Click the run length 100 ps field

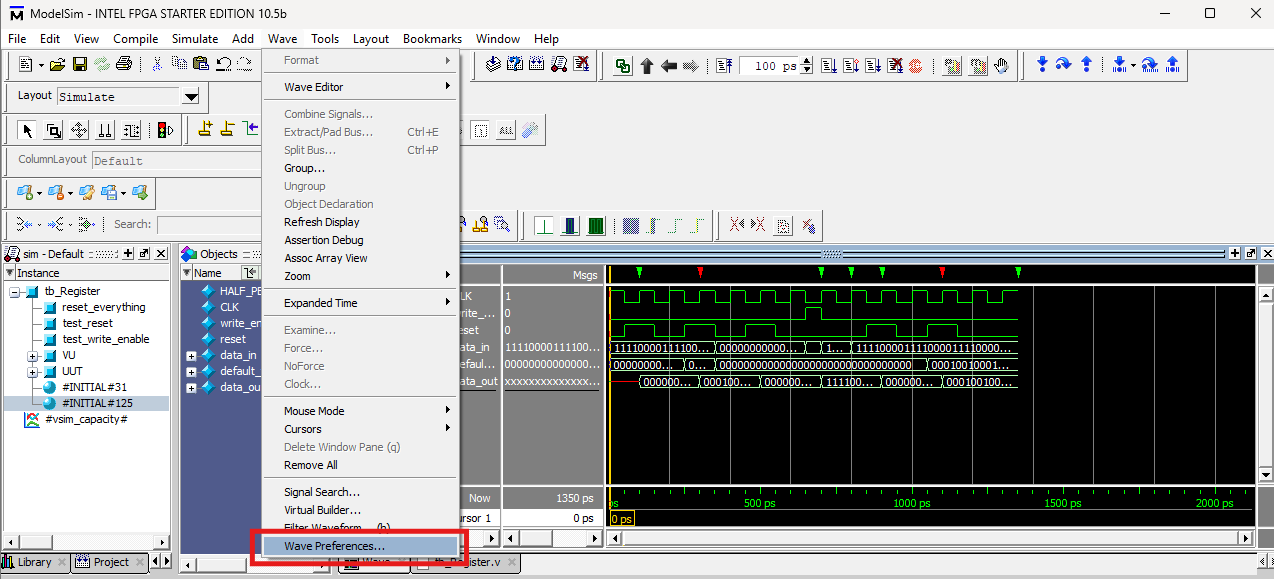click(769, 66)
